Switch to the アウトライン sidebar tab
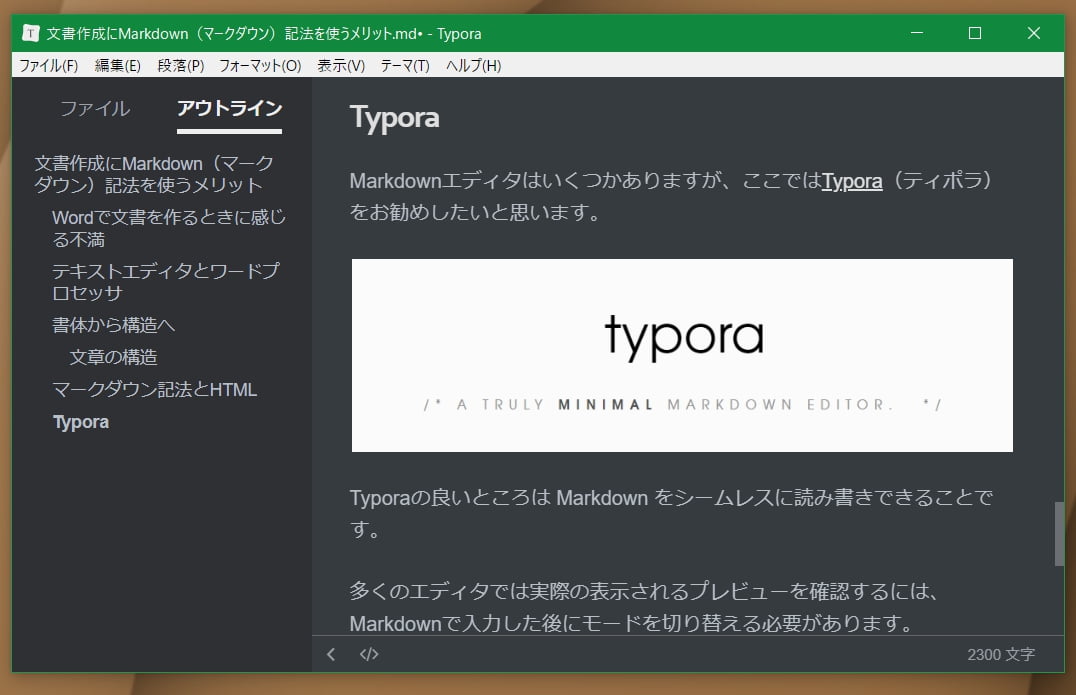The width and height of the screenshot is (1076, 695). point(228,109)
